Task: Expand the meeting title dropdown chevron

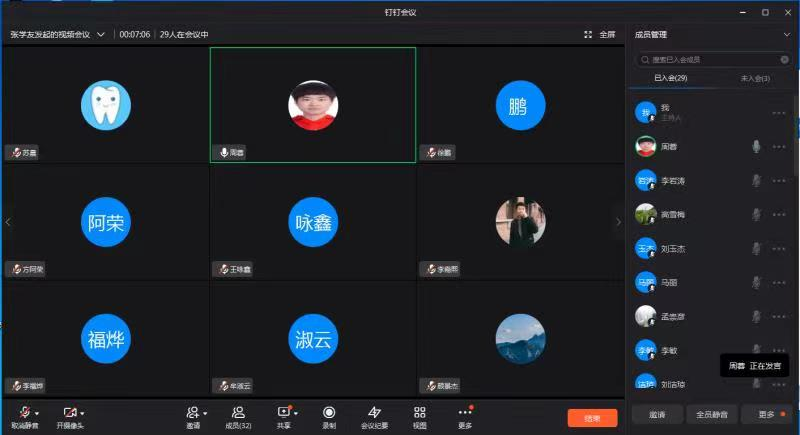Action: tap(101, 35)
